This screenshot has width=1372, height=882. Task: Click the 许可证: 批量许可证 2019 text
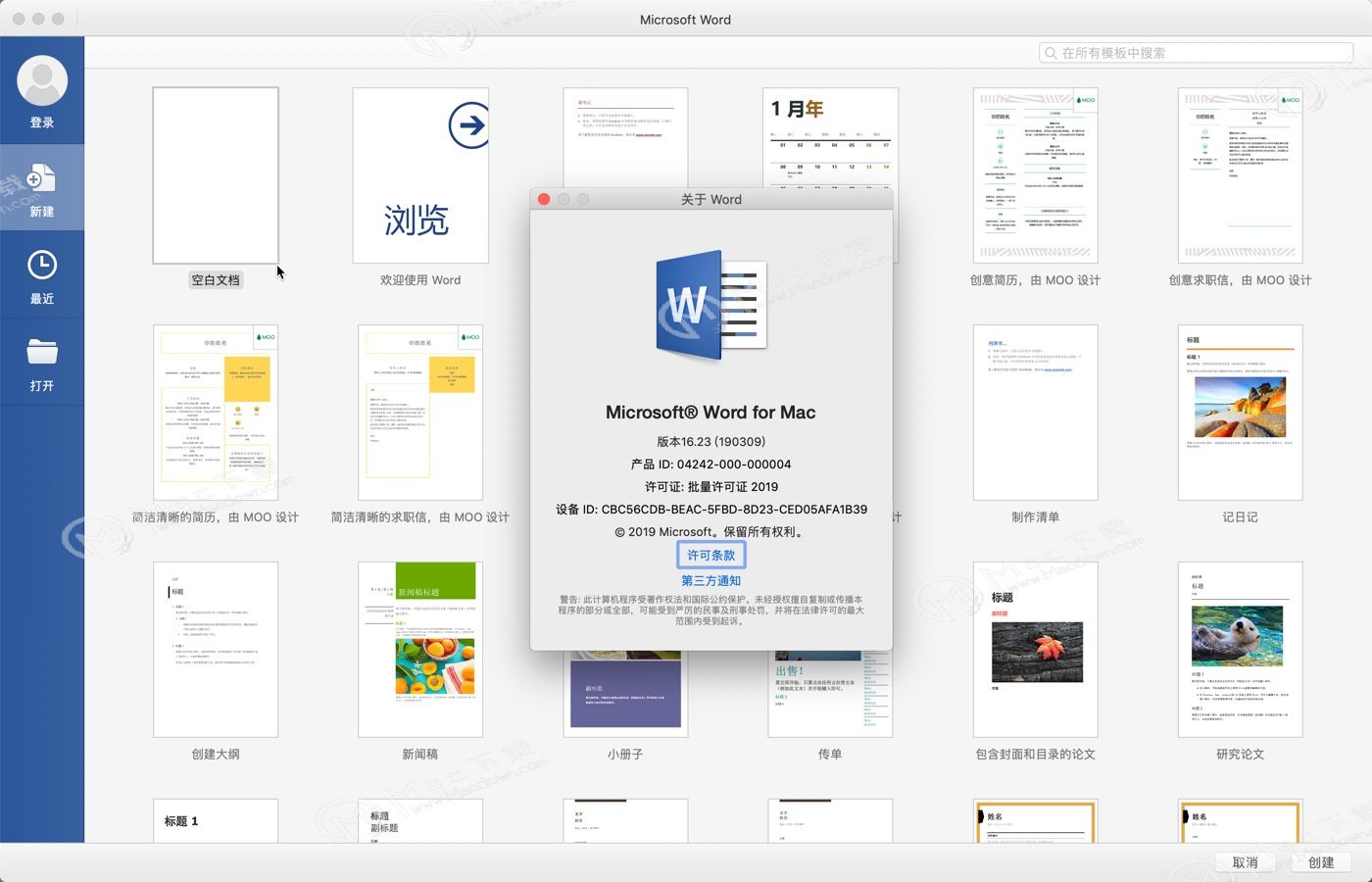[710, 486]
